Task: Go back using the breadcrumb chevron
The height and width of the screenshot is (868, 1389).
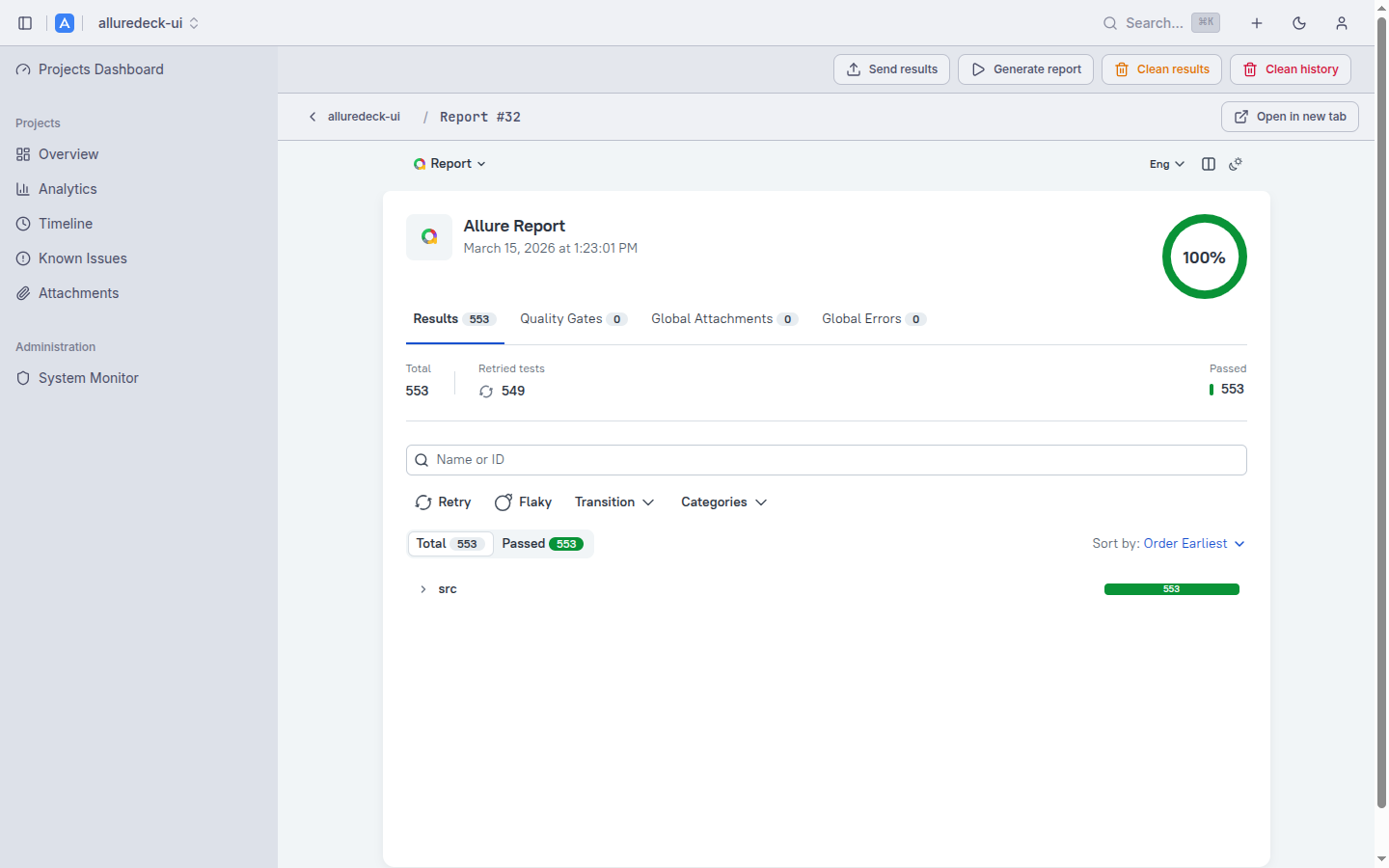Action: 313,117
